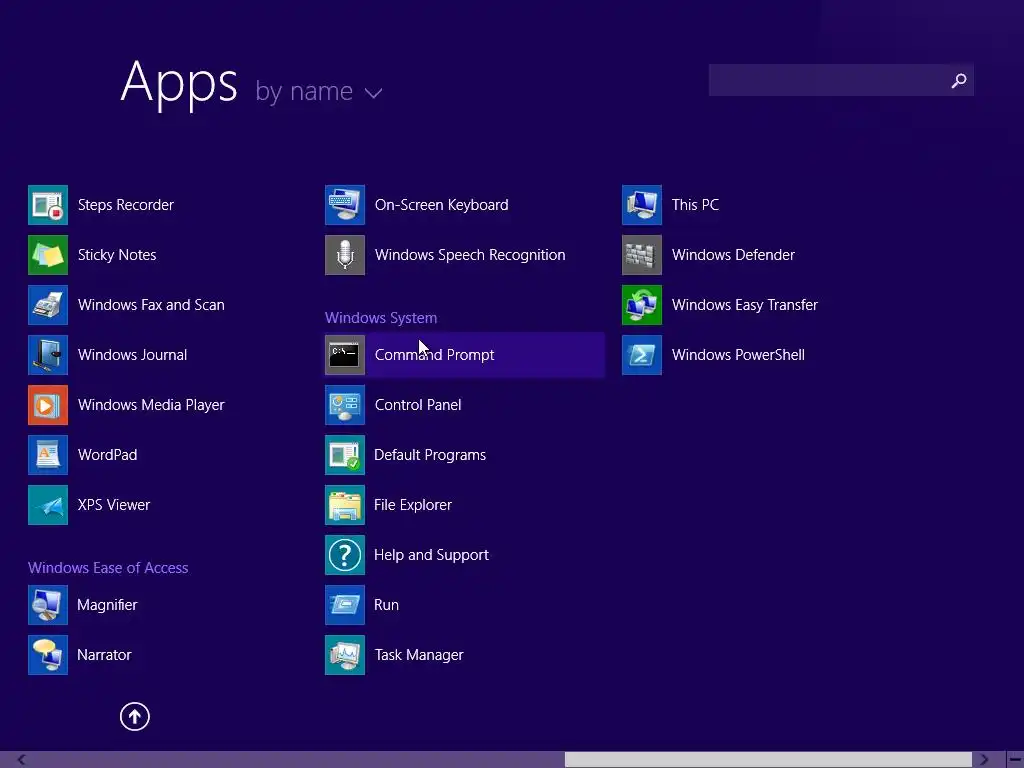Click the 'Windows Media Player' label

point(151,405)
